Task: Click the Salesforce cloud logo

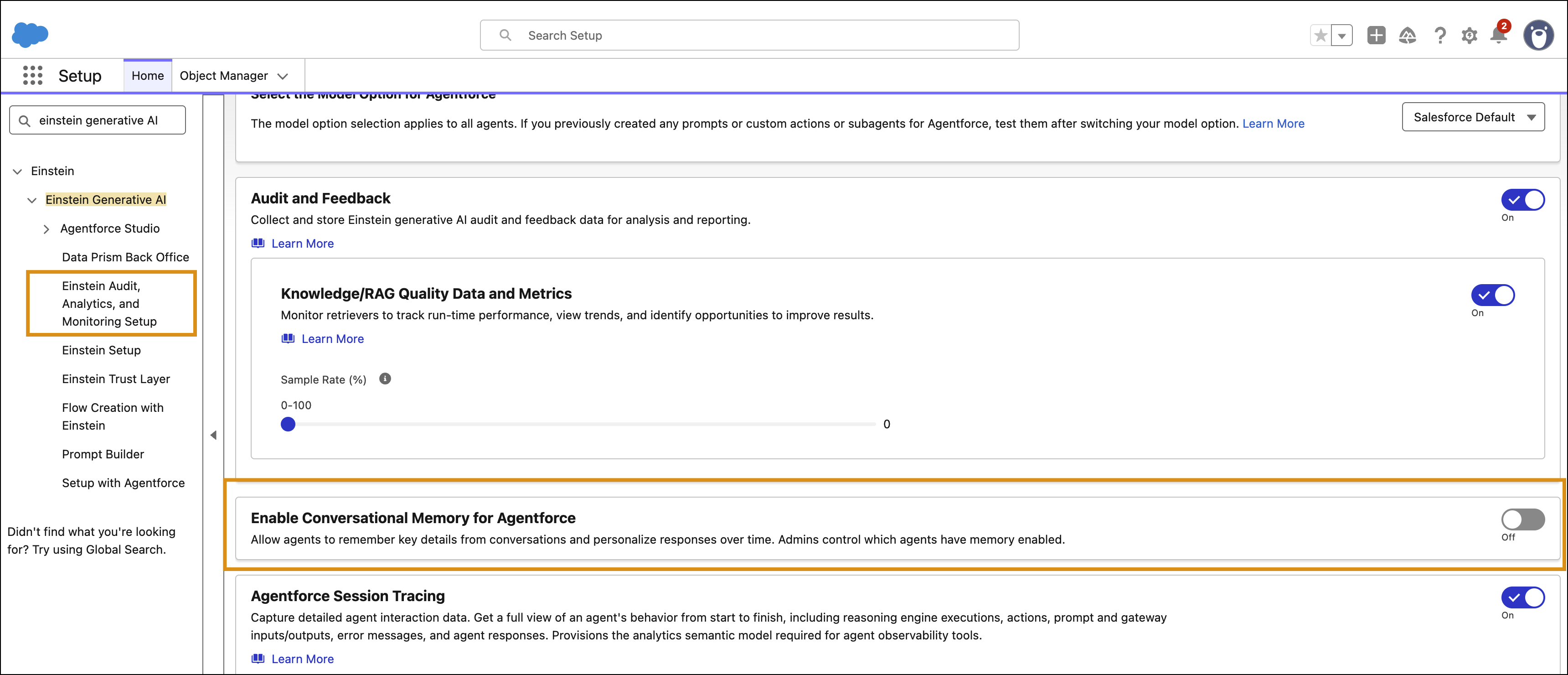Action: coord(30,34)
